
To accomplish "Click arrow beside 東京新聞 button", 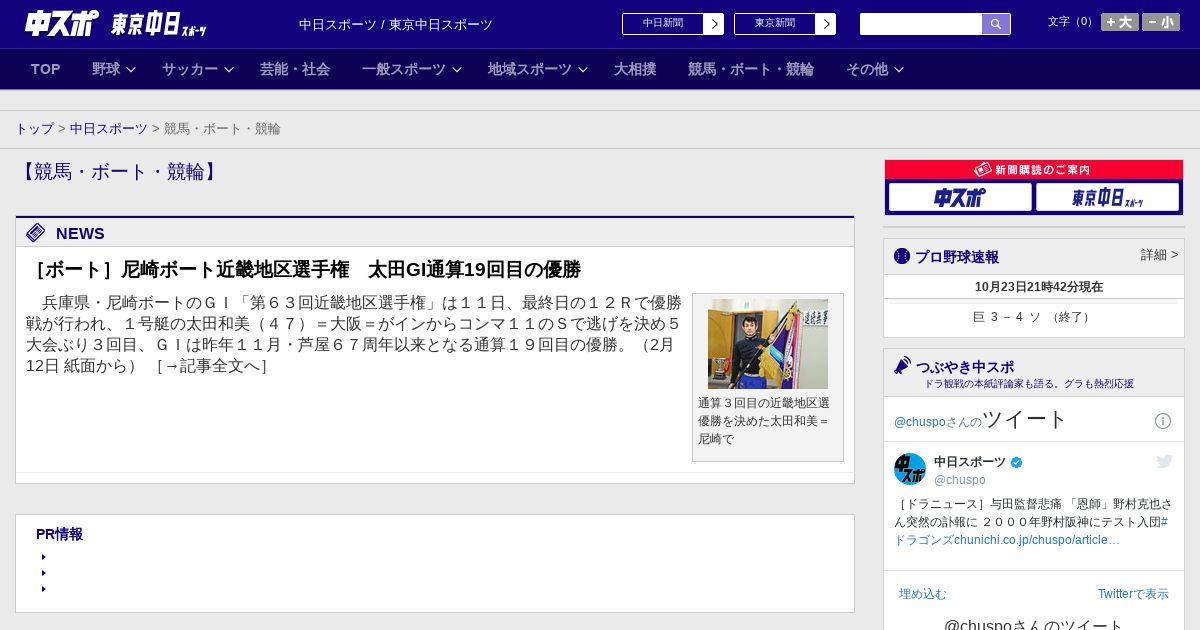I will coord(826,24).
